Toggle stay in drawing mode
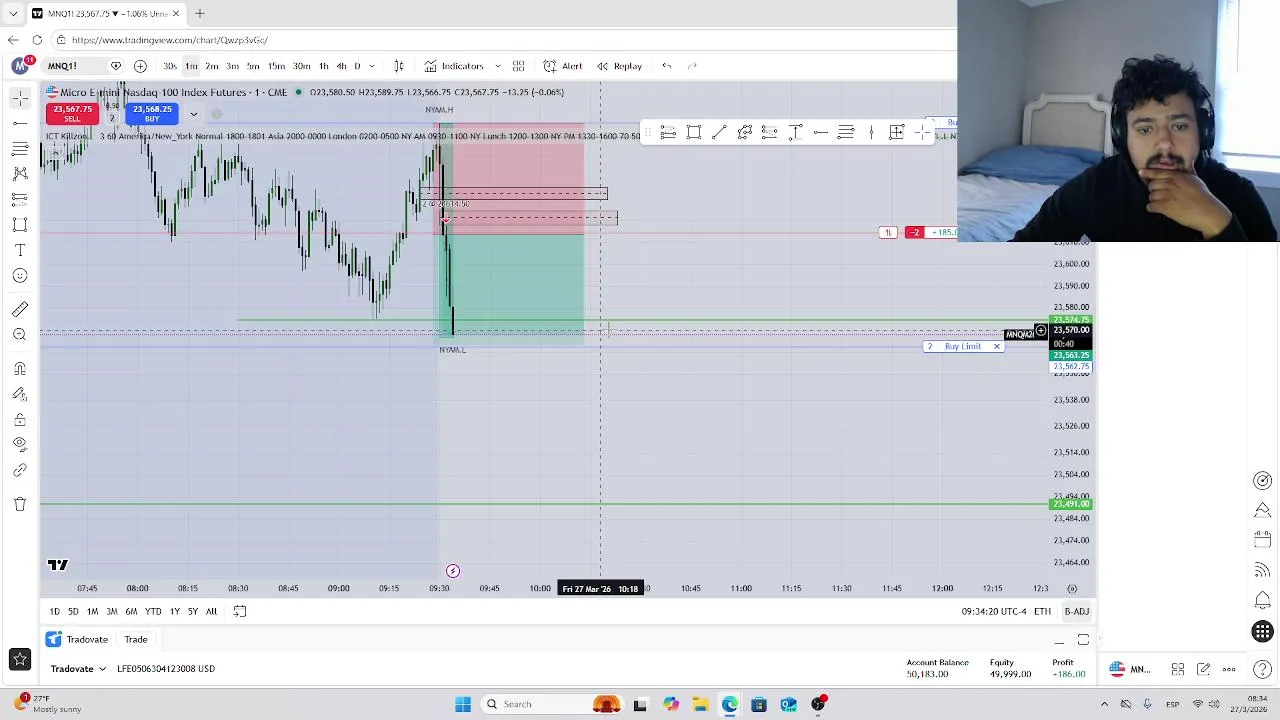Image resolution: width=1280 pixels, height=720 pixels. pyautogui.click(x=20, y=395)
